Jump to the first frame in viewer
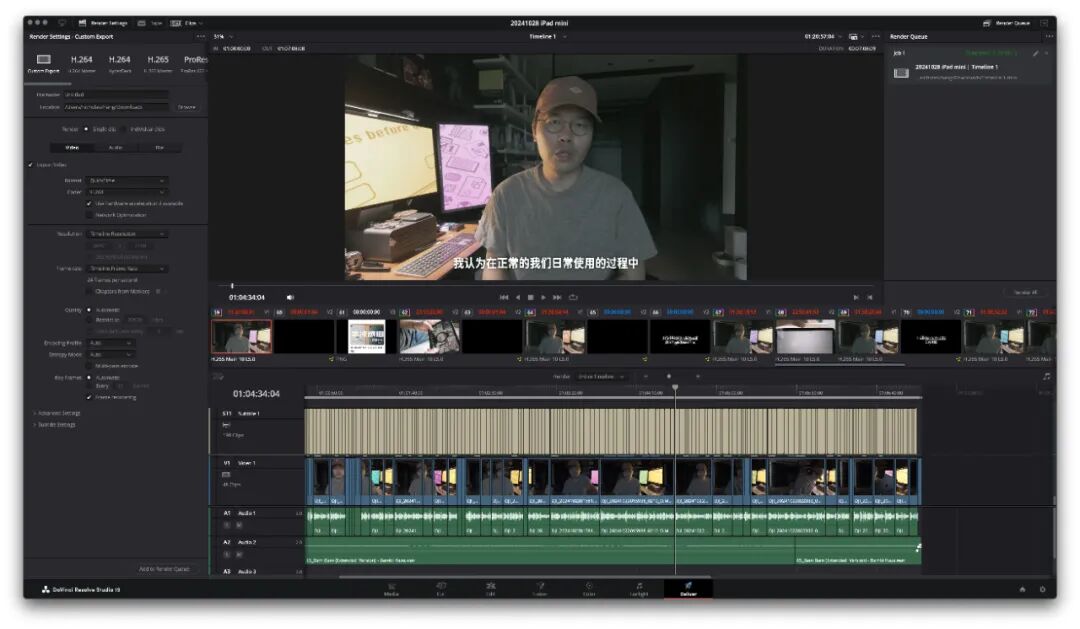The width and height of the screenshot is (1080, 629). [x=503, y=298]
